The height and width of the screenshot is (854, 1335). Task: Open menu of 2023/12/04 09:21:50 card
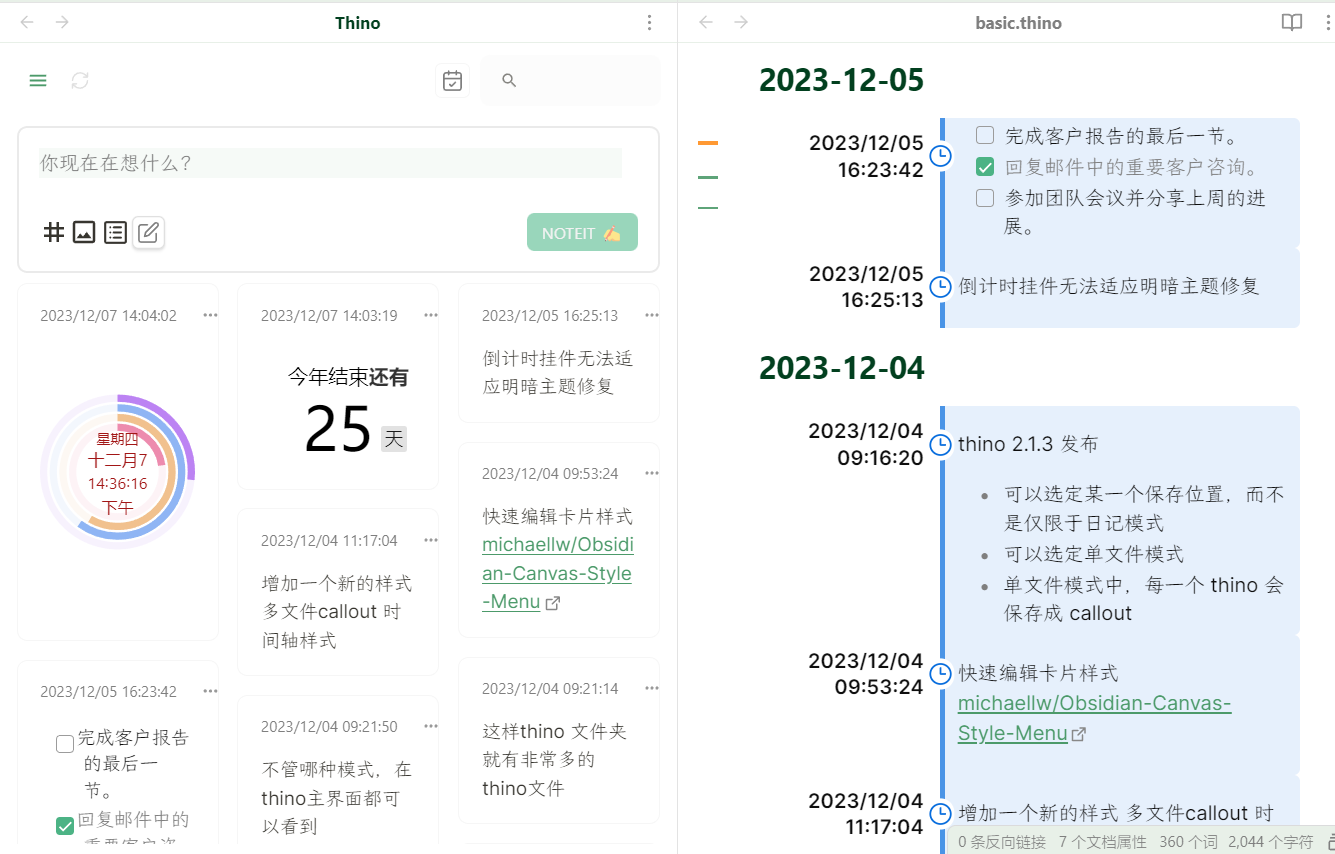pyautogui.click(x=431, y=726)
